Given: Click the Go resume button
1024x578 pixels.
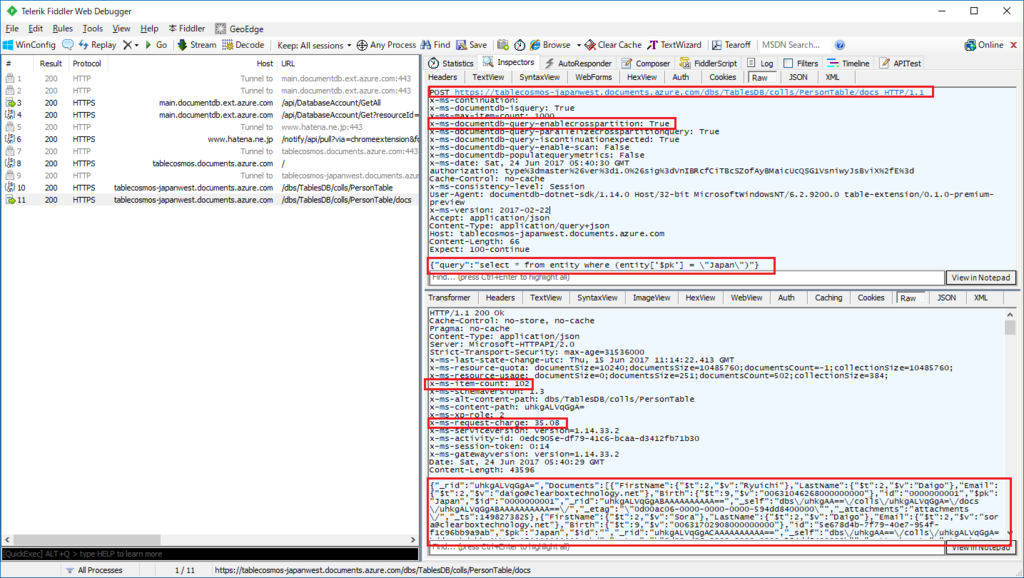Looking at the screenshot, I should [x=156, y=45].
